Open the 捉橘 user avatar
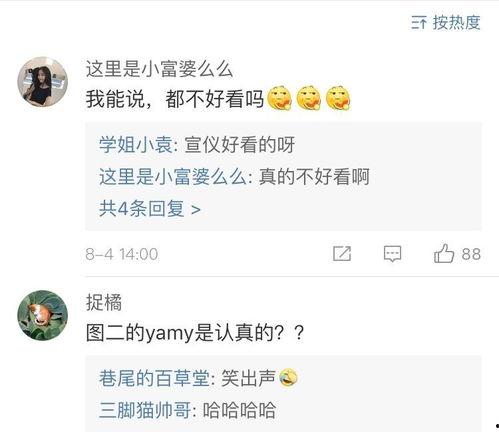This screenshot has height=432, width=499. pos(43,315)
